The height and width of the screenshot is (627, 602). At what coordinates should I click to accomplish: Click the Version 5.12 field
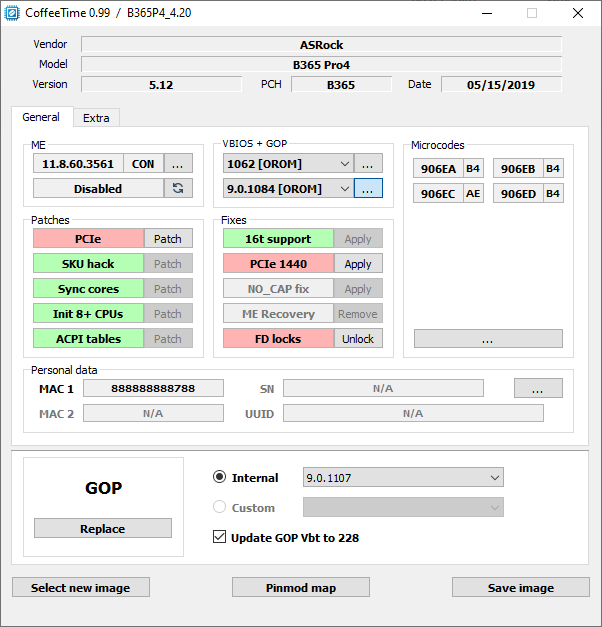pyautogui.click(x=162, y=84)
